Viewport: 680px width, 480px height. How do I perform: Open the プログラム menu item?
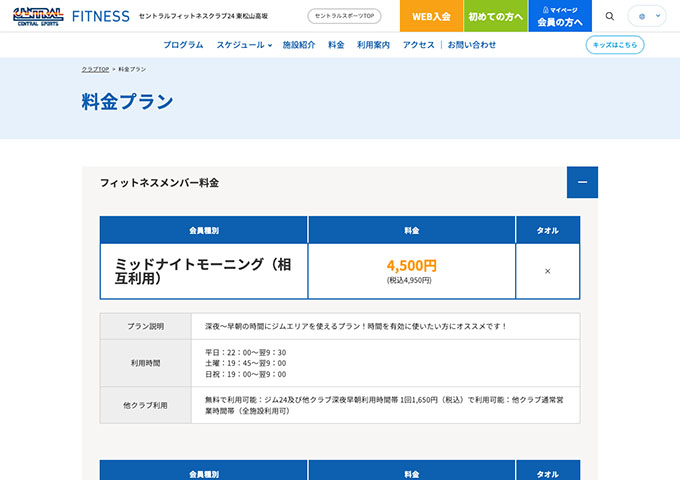coord(183,45)
